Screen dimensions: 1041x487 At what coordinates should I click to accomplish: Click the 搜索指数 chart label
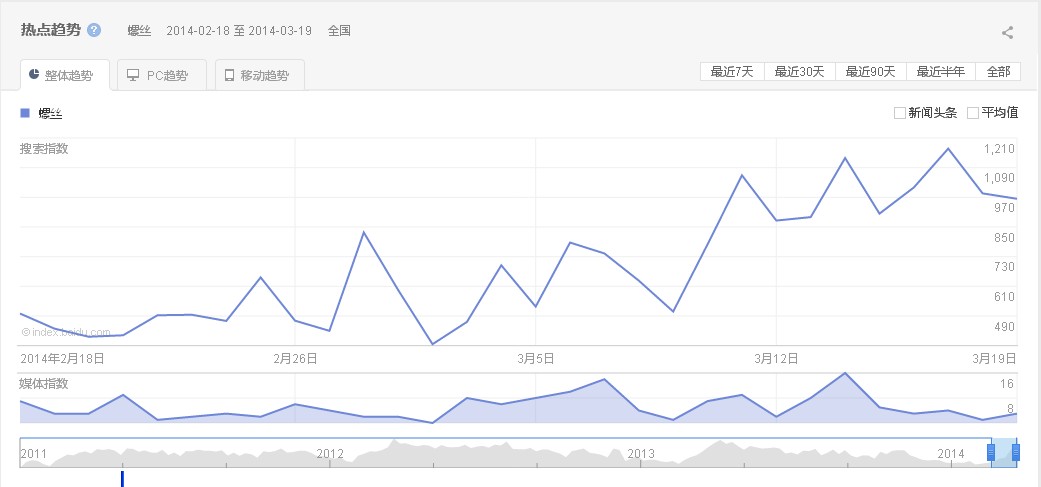pyautogui.click(x=44, y=149)
